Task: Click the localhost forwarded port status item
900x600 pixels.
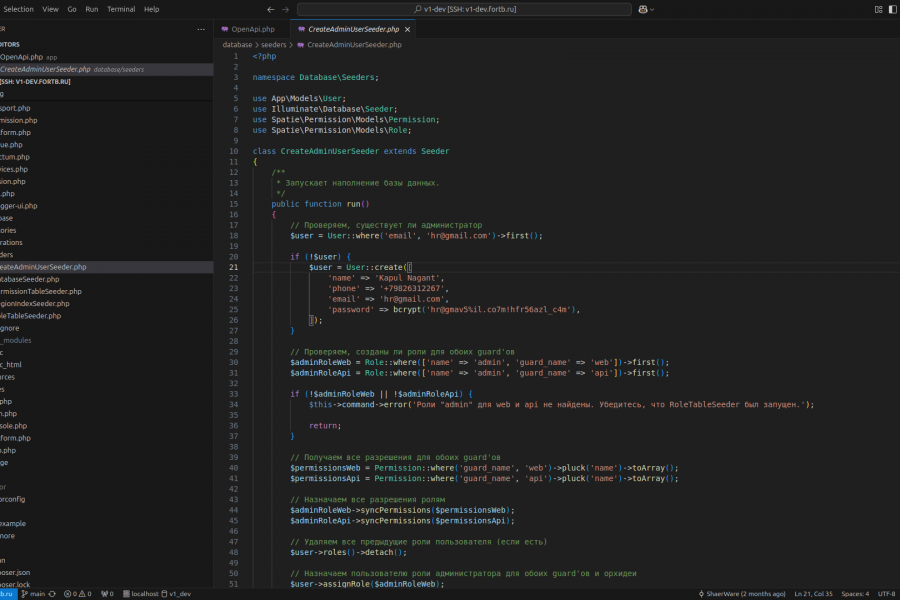Action: [x=140, y=593]
